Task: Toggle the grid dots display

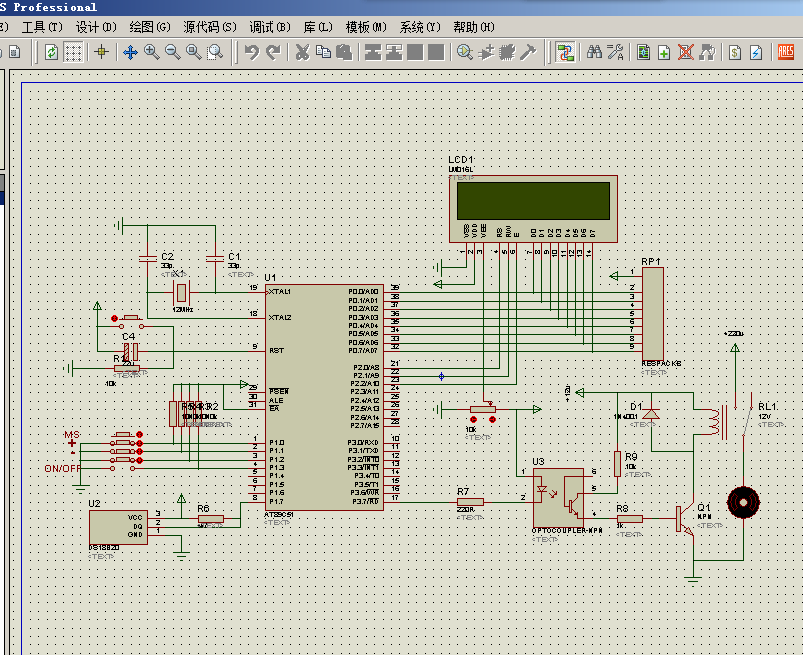Action: 73,52
